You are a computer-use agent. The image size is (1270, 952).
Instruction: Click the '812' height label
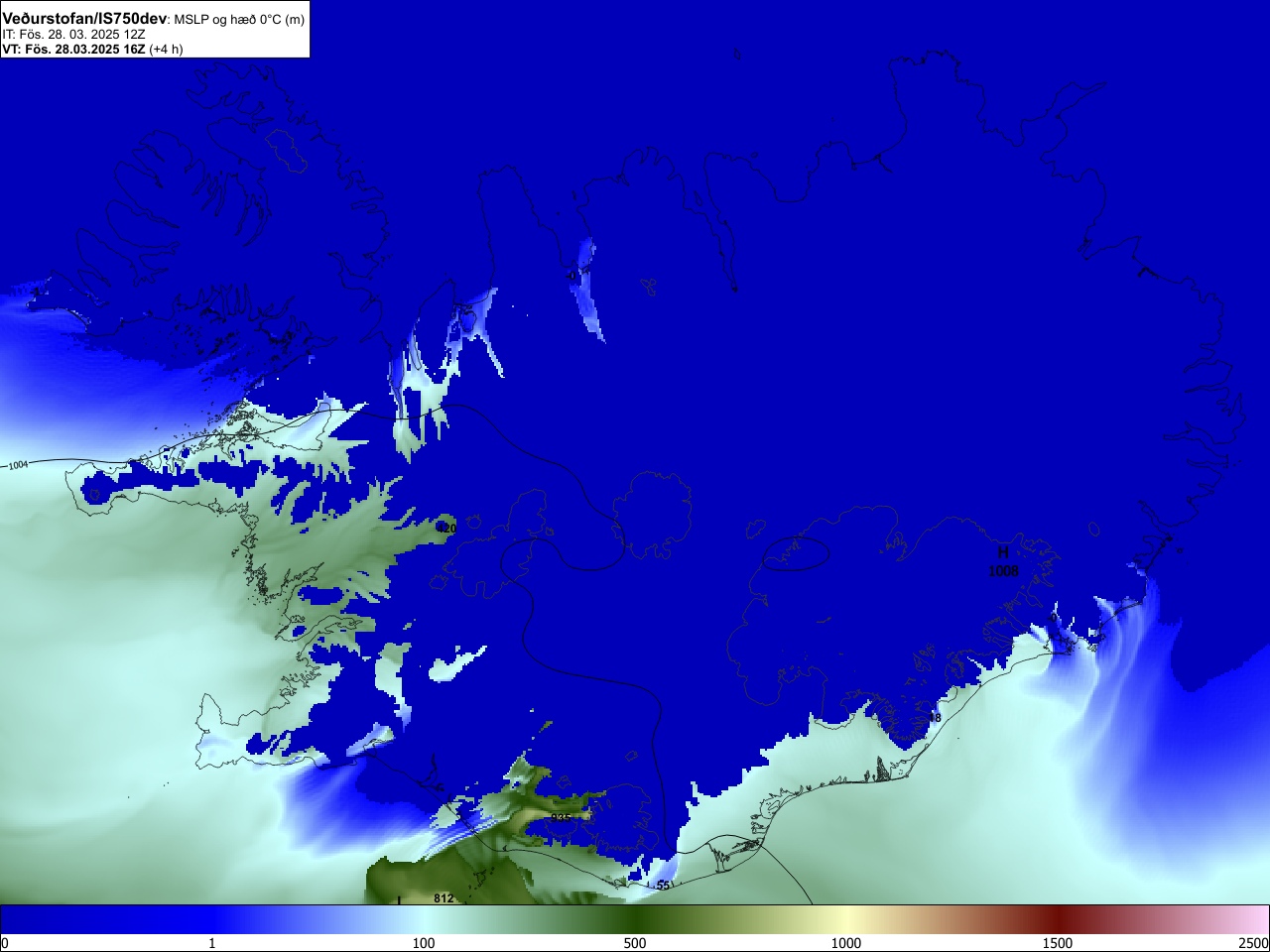pyautogui.click(x=444, y=898)
